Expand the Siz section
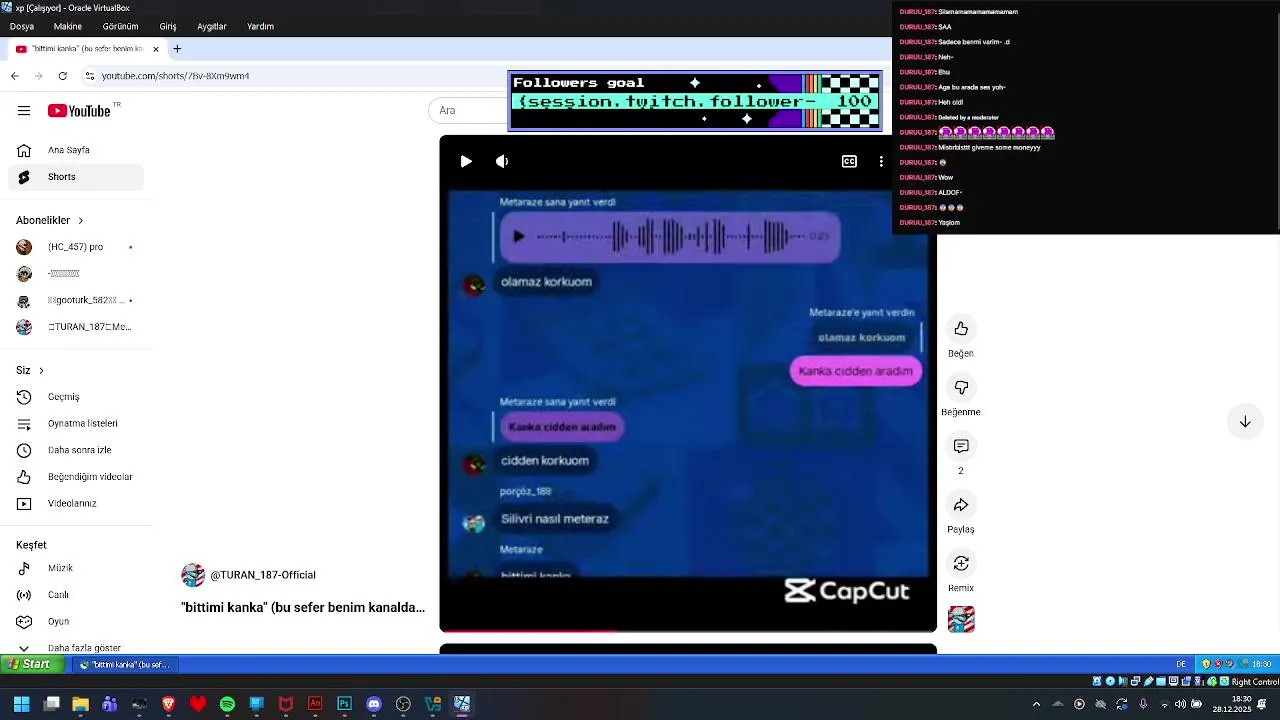 (30, 370)
